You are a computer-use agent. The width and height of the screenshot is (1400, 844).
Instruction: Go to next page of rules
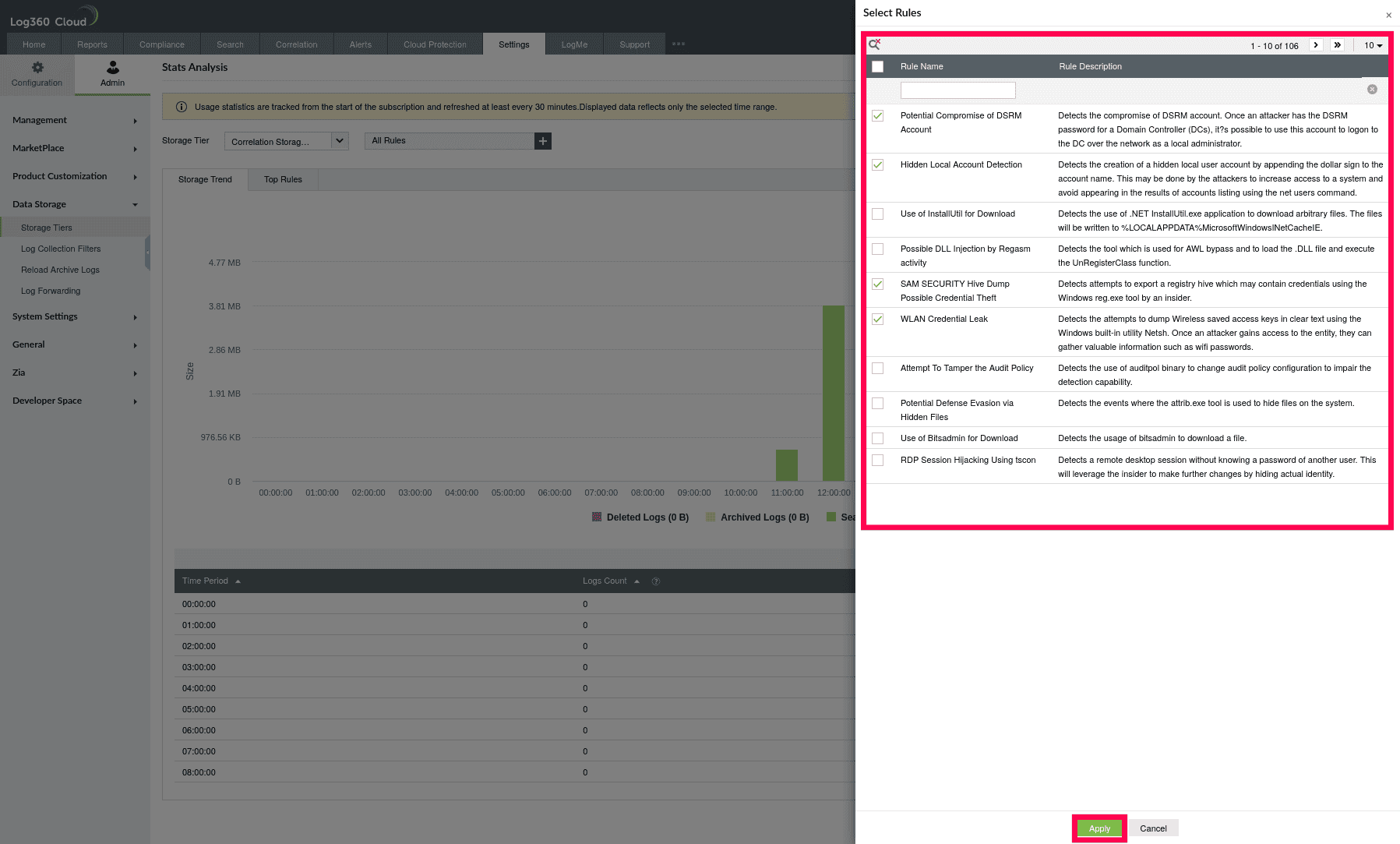click(x=1316, y=45)
